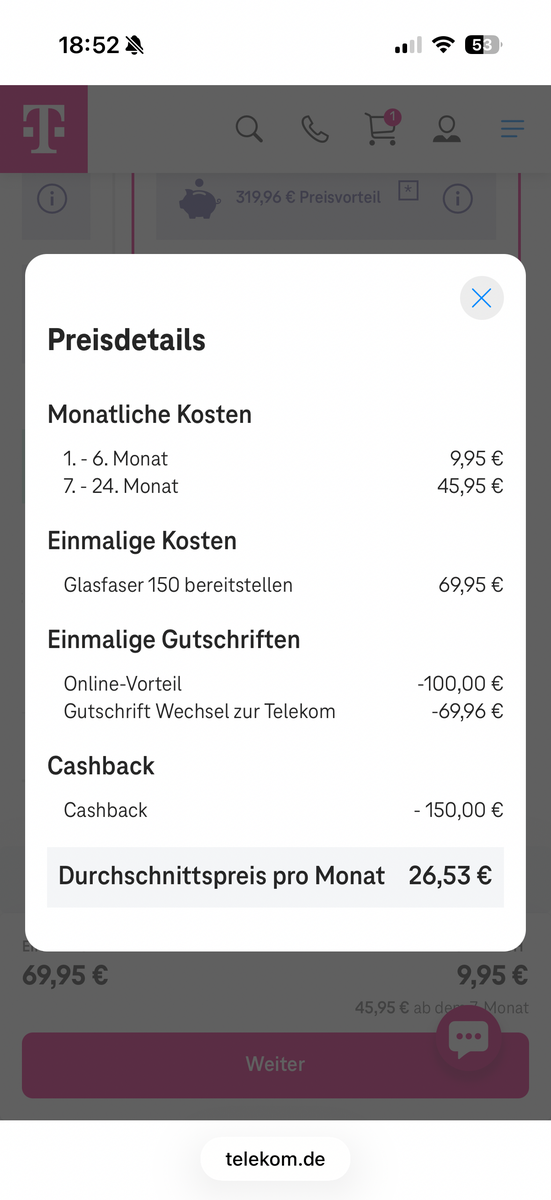This screenshot has width=551, height=1200.
Task: Tap the Cashback -150,00 € line
Action: coord(283,810)
